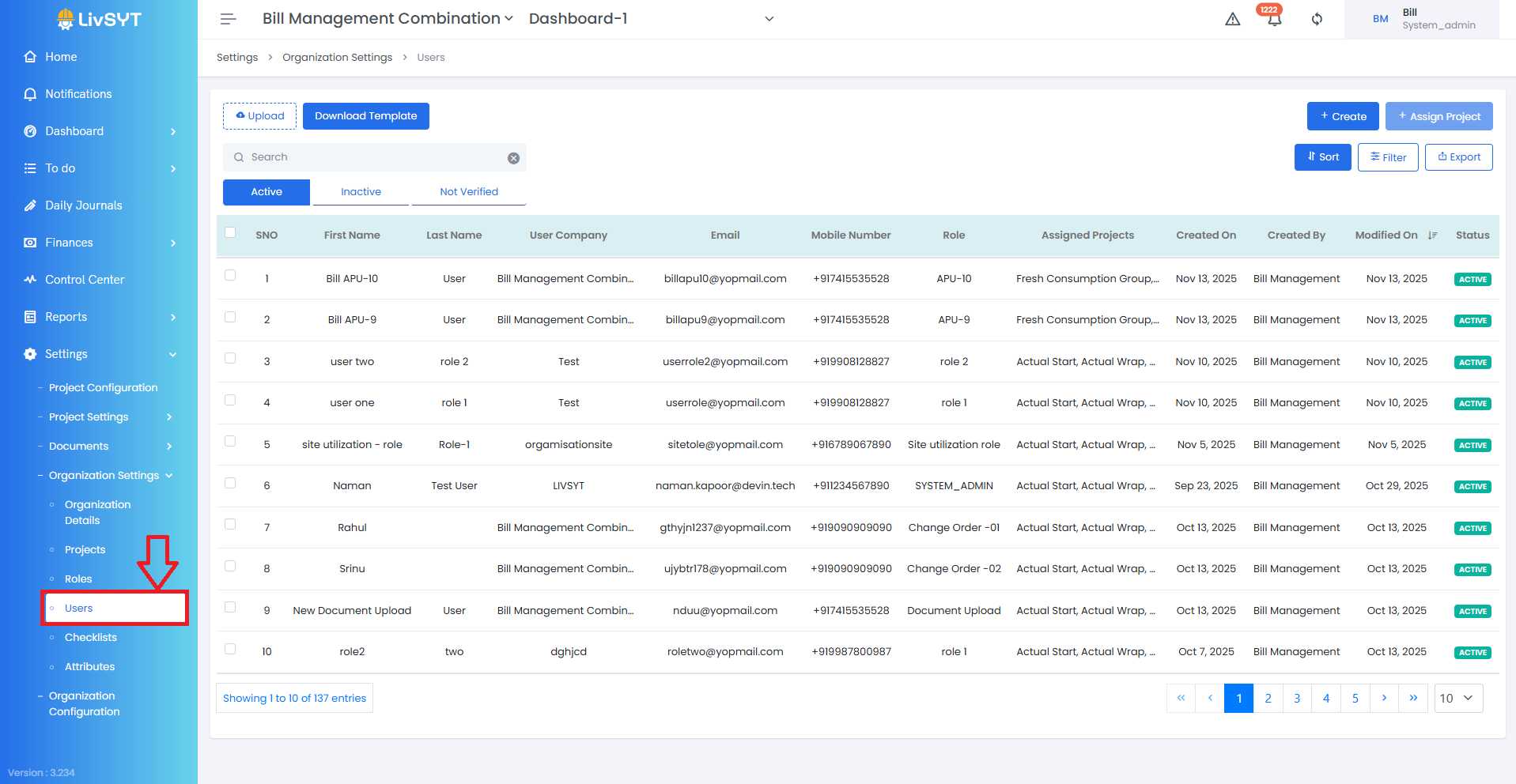Click the refresh sync icon in header
1516x784 pixels.
1317,19
